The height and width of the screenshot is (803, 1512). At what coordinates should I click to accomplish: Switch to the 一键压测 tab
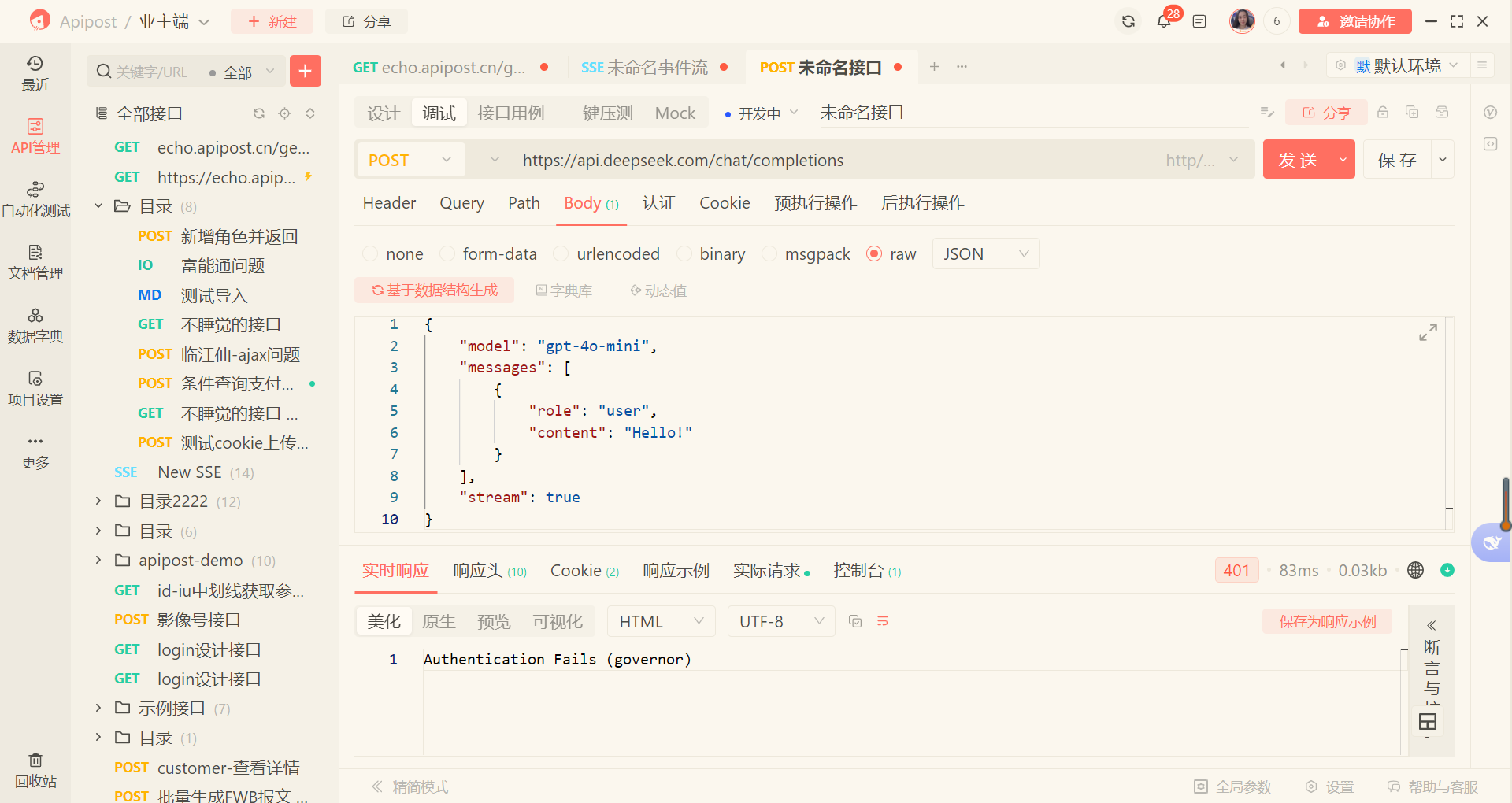599,113
